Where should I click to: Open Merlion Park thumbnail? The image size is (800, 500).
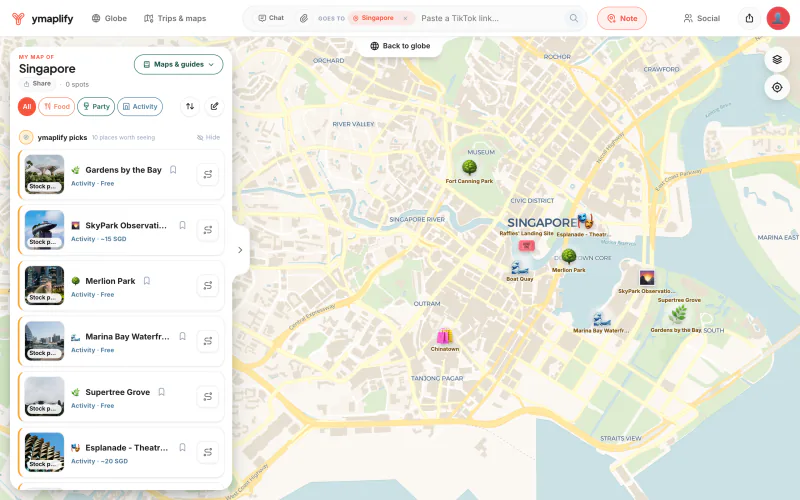click(44, 286)
